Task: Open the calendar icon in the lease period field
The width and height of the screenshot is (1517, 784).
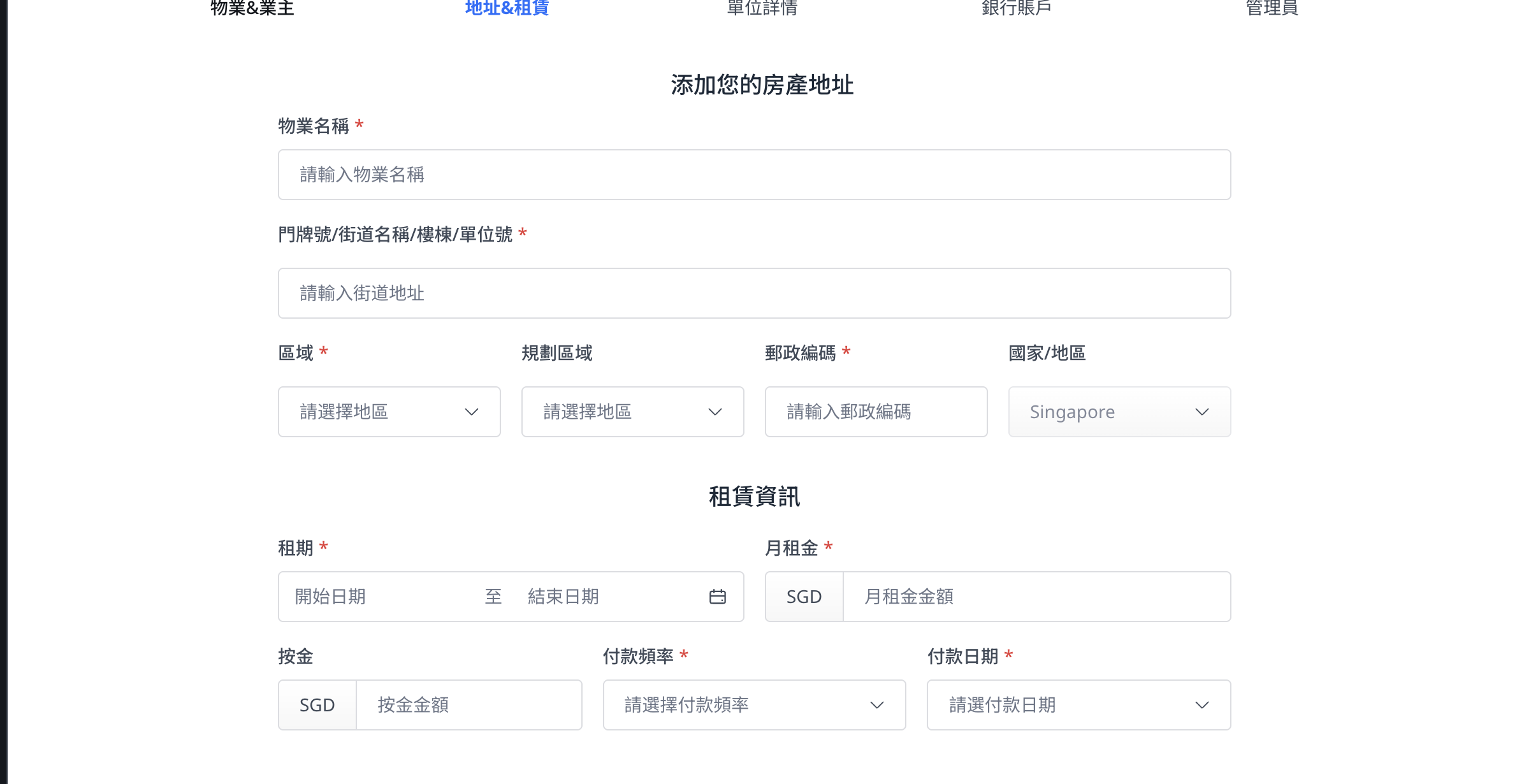Action: [717, 597]
